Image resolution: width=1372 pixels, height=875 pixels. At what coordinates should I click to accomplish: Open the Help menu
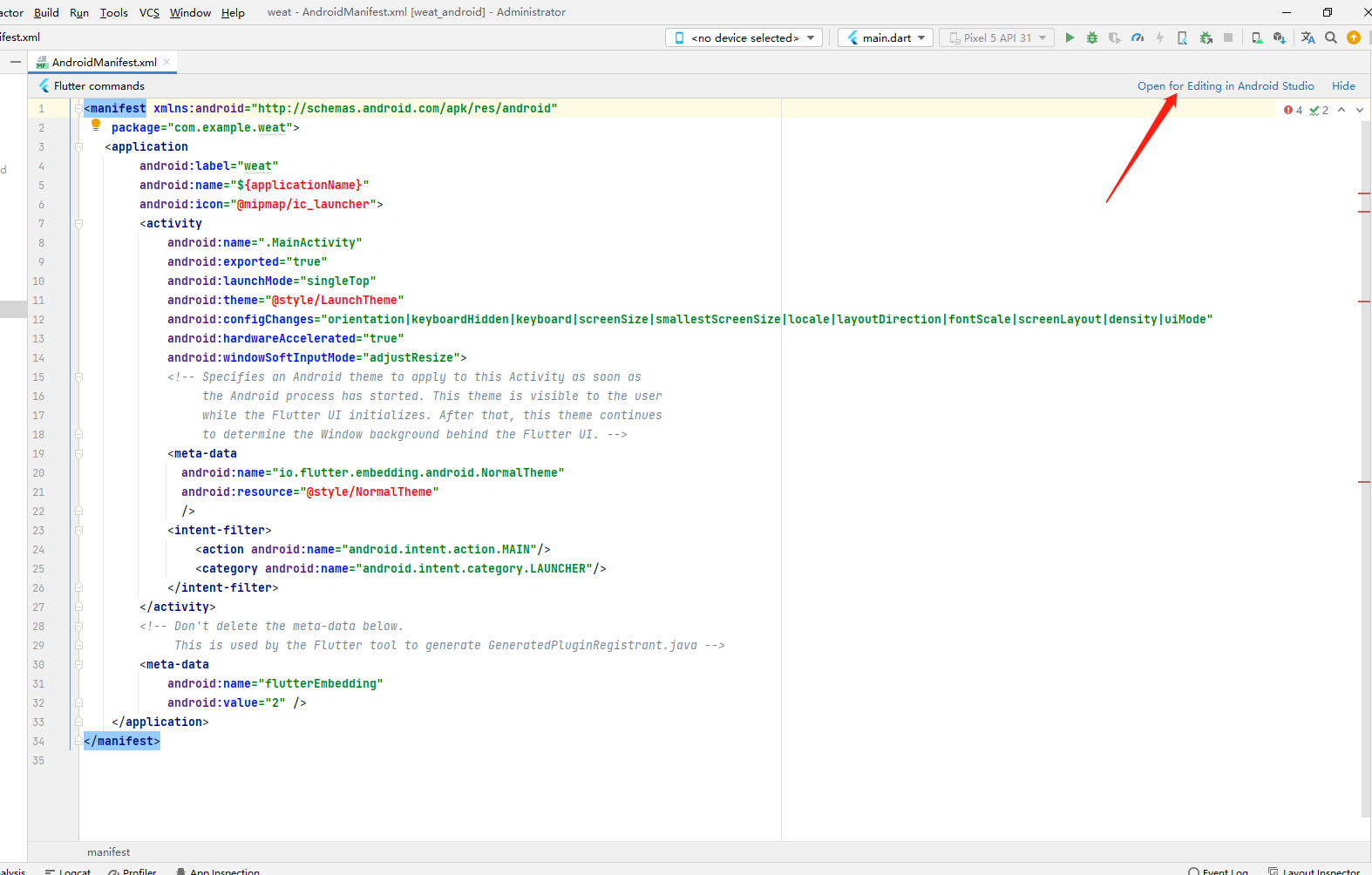233,12
